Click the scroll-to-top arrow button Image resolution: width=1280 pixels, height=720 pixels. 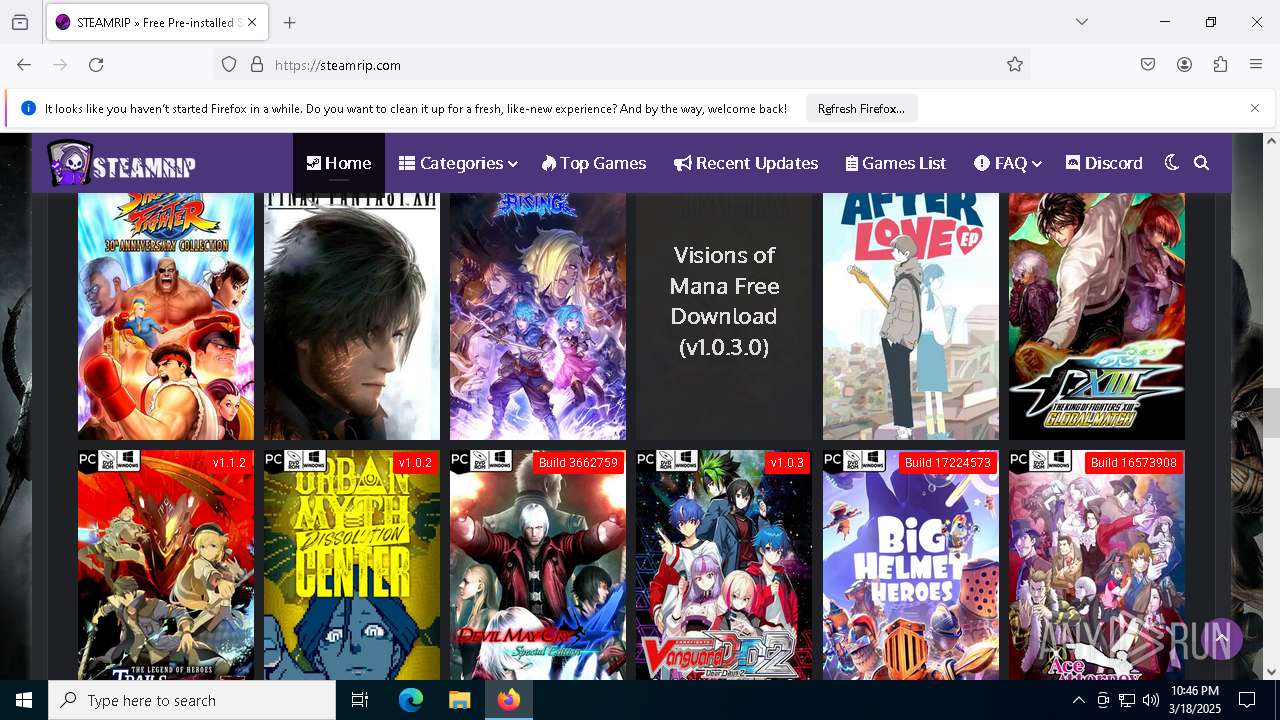(1220, 638)
